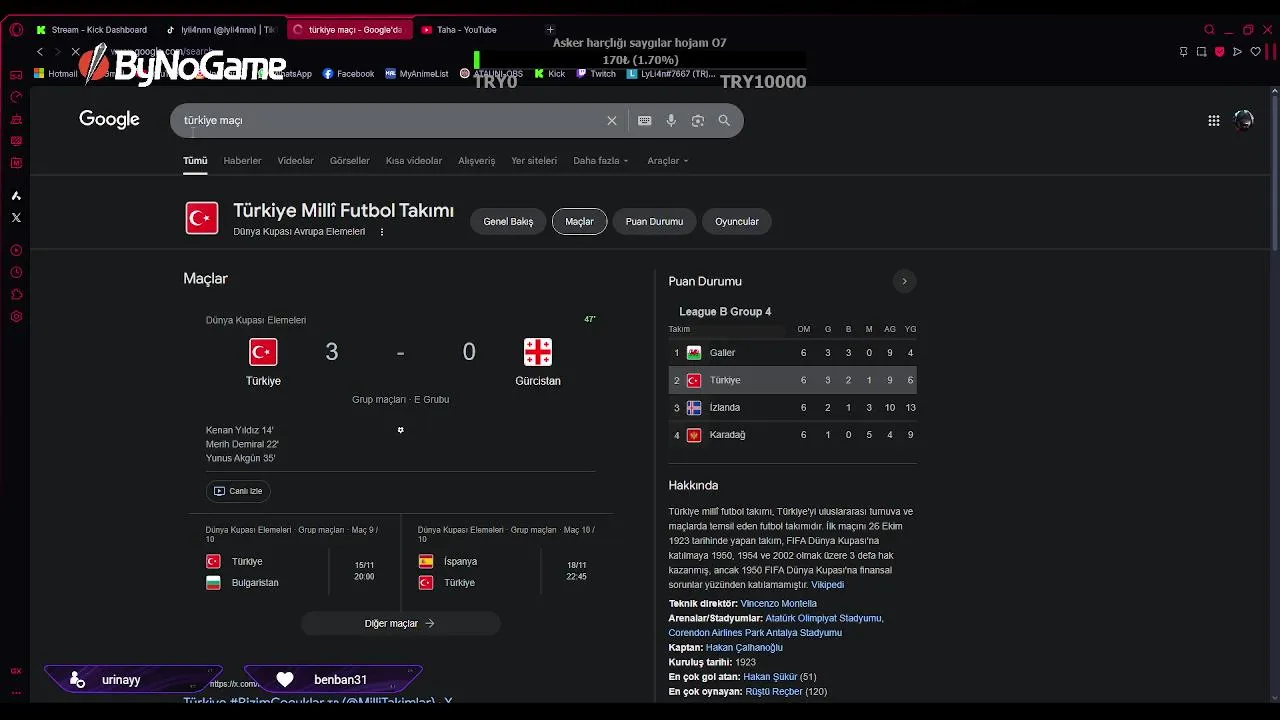
Task: Open the Oyuncular chip
Action: (737, 222)
